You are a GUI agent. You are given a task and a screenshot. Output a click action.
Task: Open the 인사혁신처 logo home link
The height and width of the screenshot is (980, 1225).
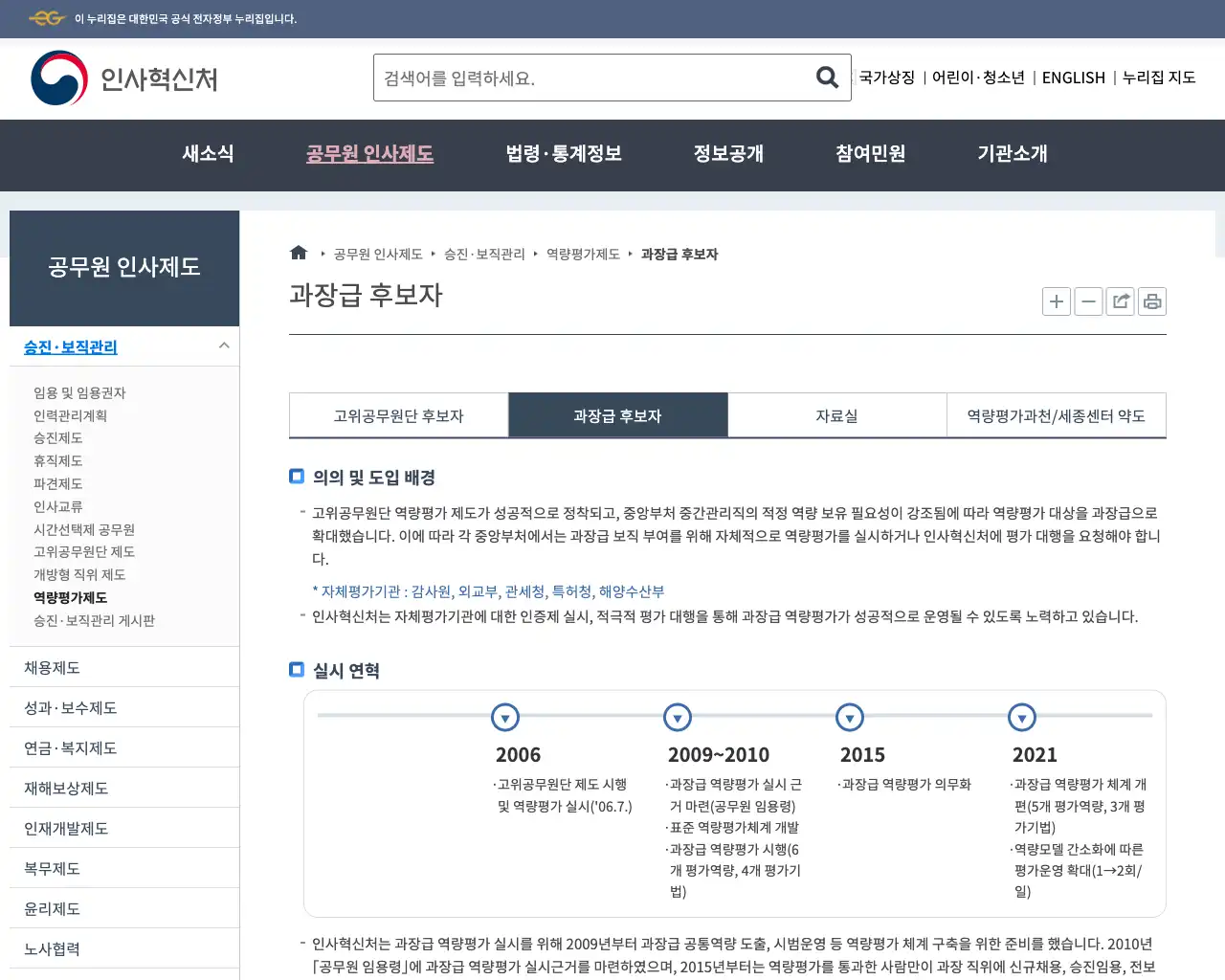coord(124,78)
